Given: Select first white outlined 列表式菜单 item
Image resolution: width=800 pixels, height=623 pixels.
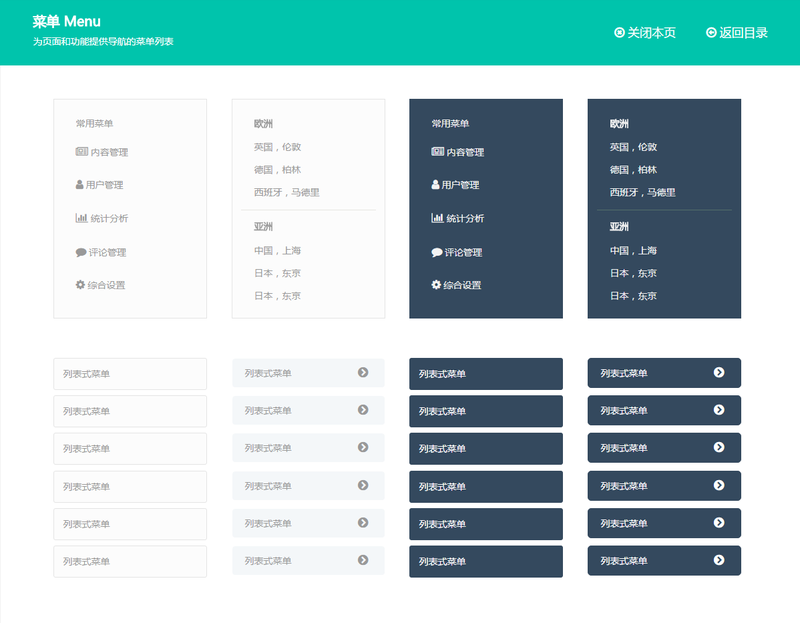Looking at the screenshot, I should point(129,374).
